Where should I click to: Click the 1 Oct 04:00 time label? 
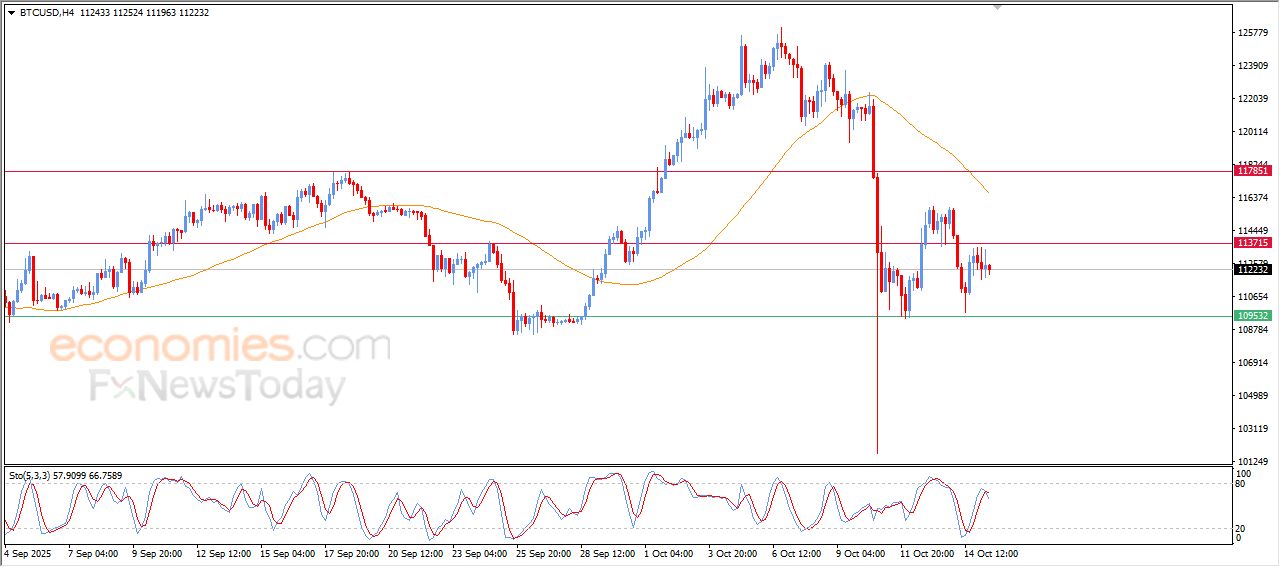(669, 552)
